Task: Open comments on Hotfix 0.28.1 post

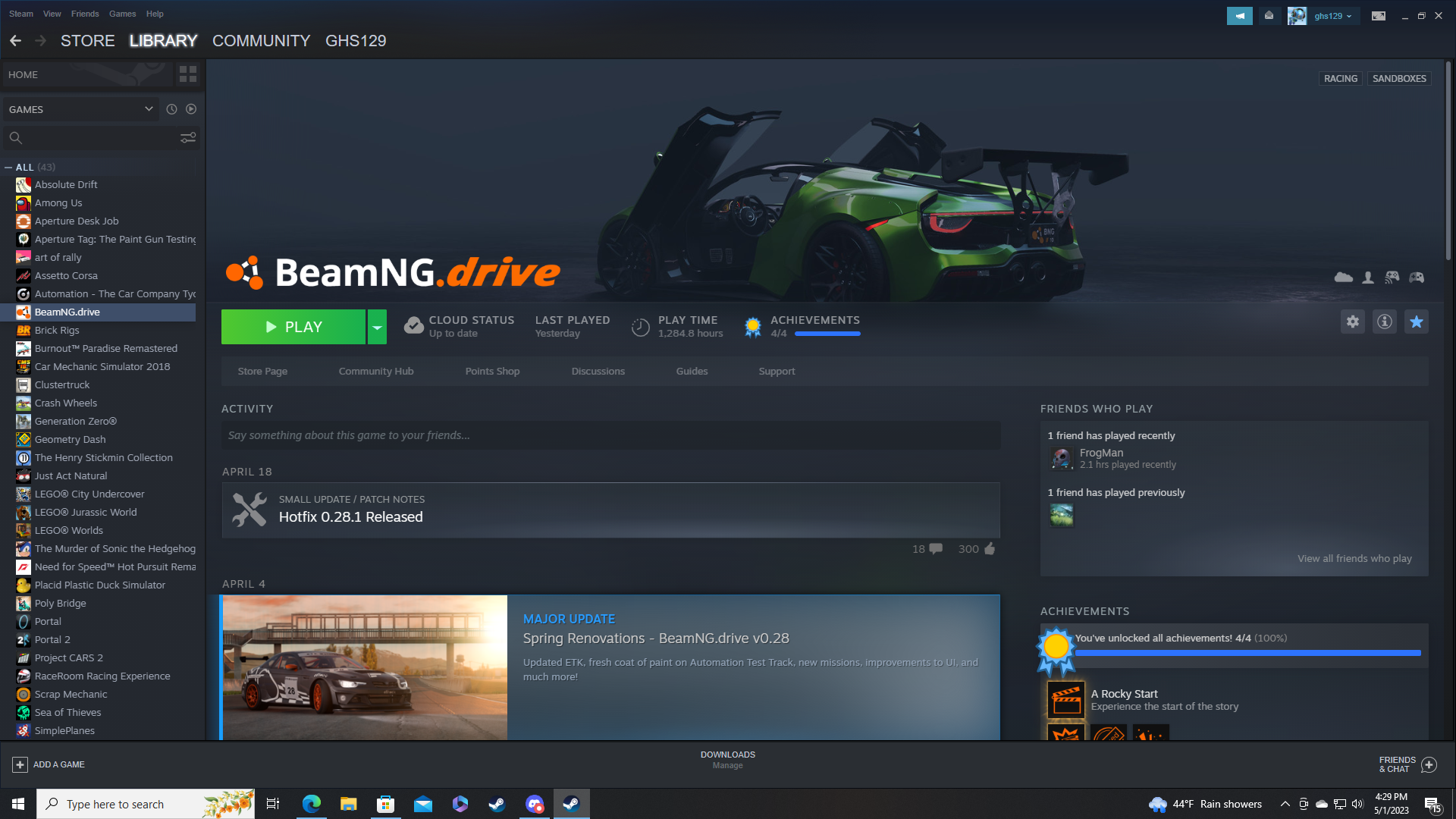Action: (x=937, y=548)
